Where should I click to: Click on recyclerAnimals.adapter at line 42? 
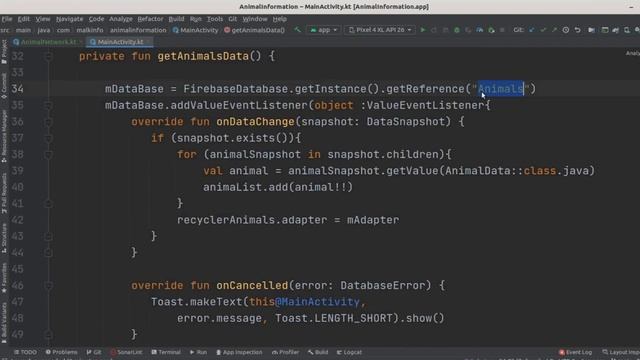coord(252,220)
